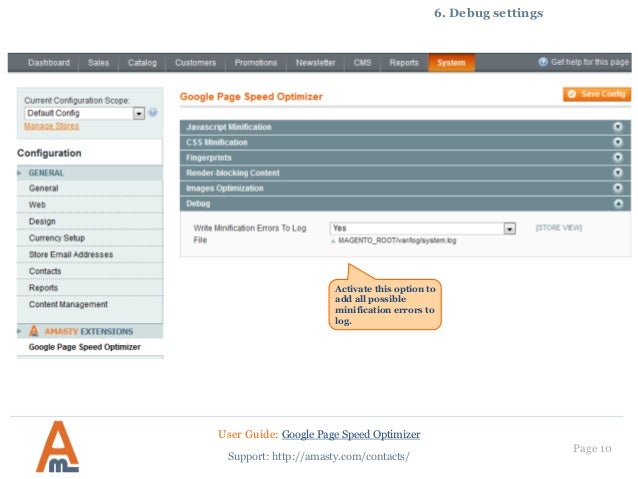Open the CMS menu
Image resolution: width=638 pixels, height=479 pixels.
pos(362,63)
